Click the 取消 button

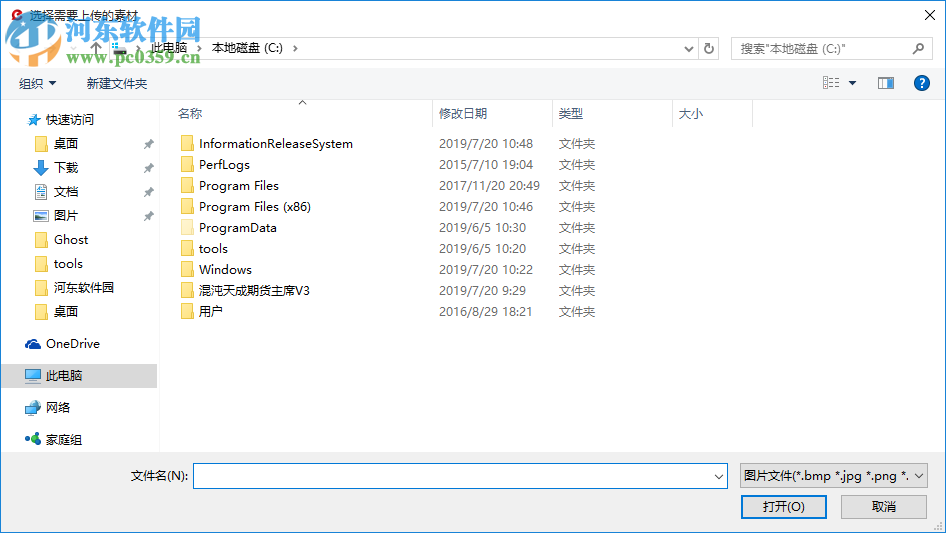[884, 506]
